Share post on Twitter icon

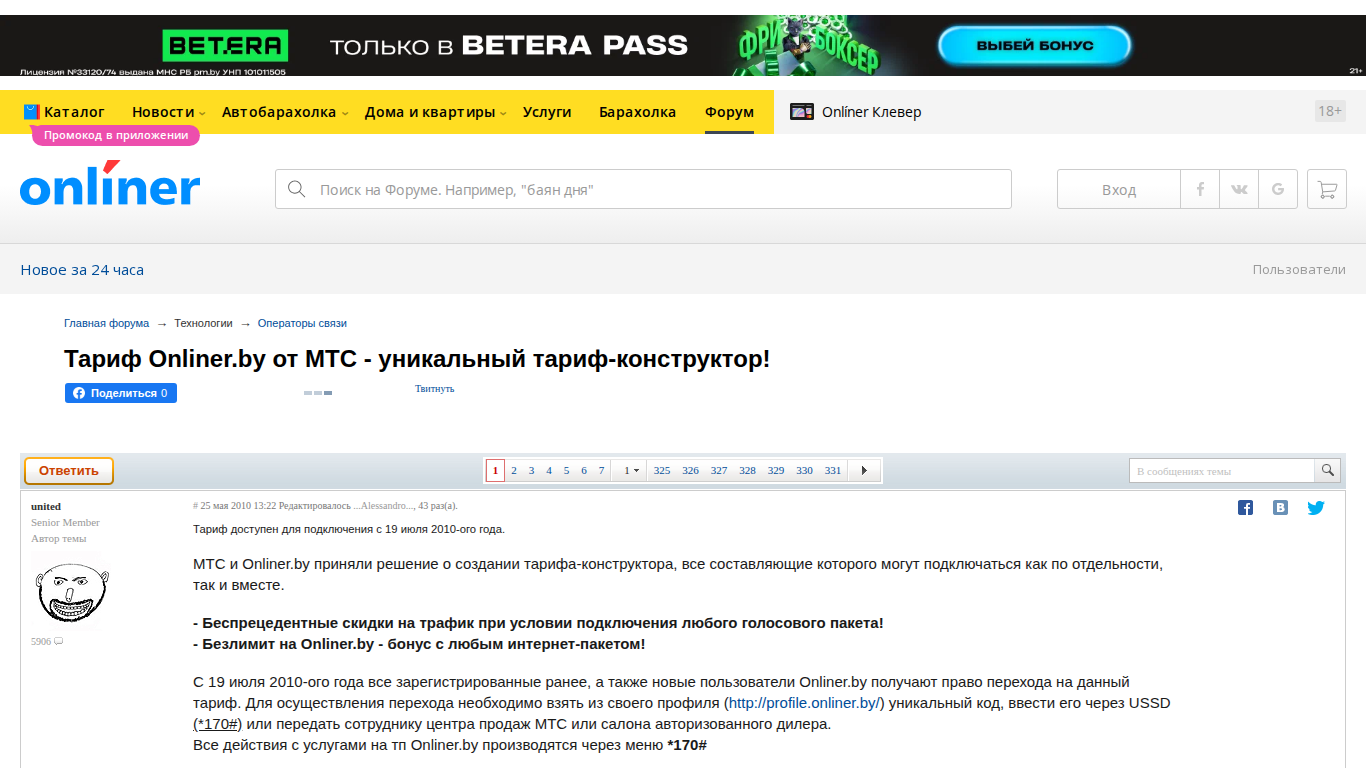pyautogui.click(x=1316, y=508)
